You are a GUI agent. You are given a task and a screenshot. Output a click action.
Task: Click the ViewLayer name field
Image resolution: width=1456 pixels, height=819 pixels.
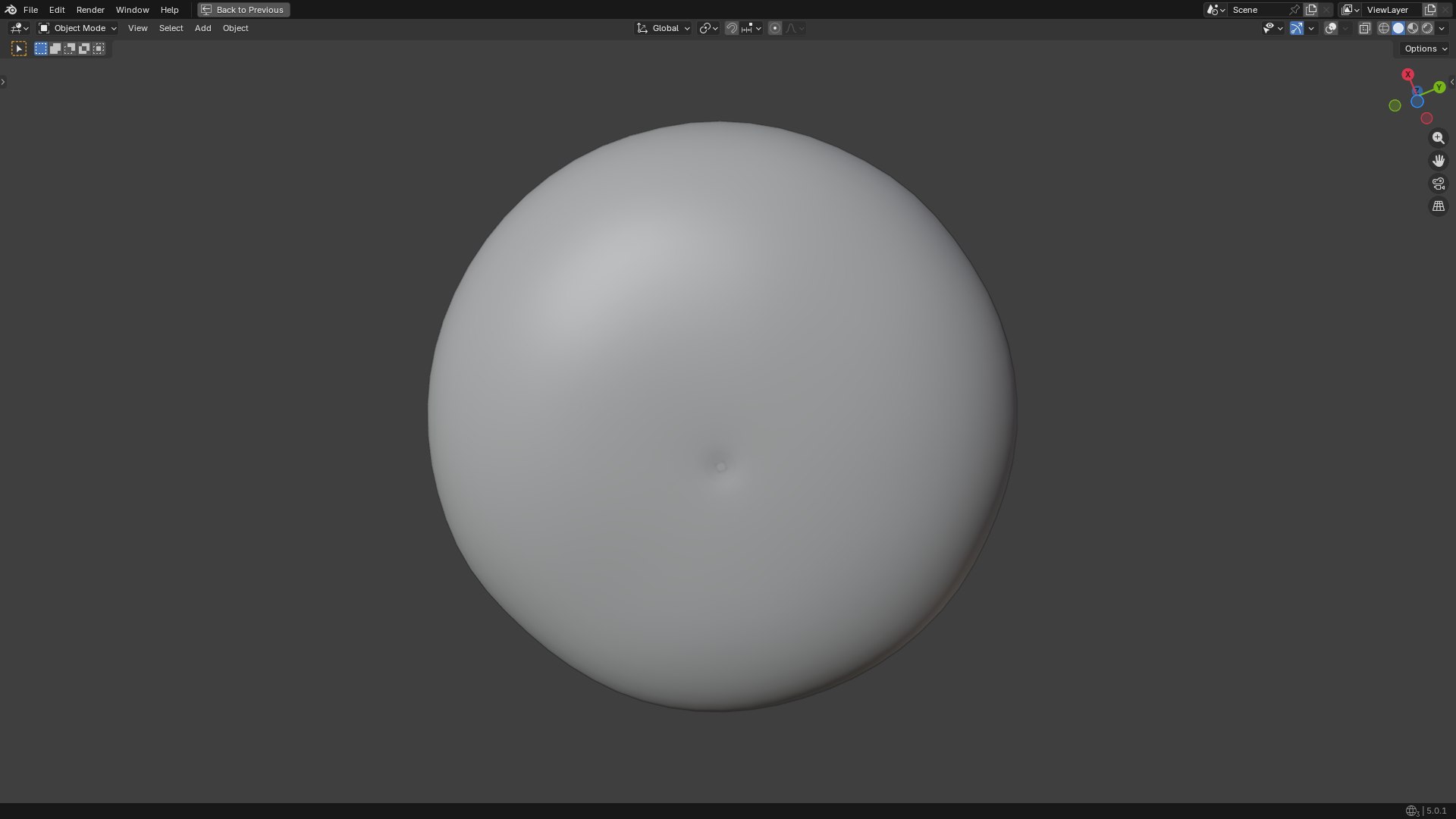pos(1392,10)
